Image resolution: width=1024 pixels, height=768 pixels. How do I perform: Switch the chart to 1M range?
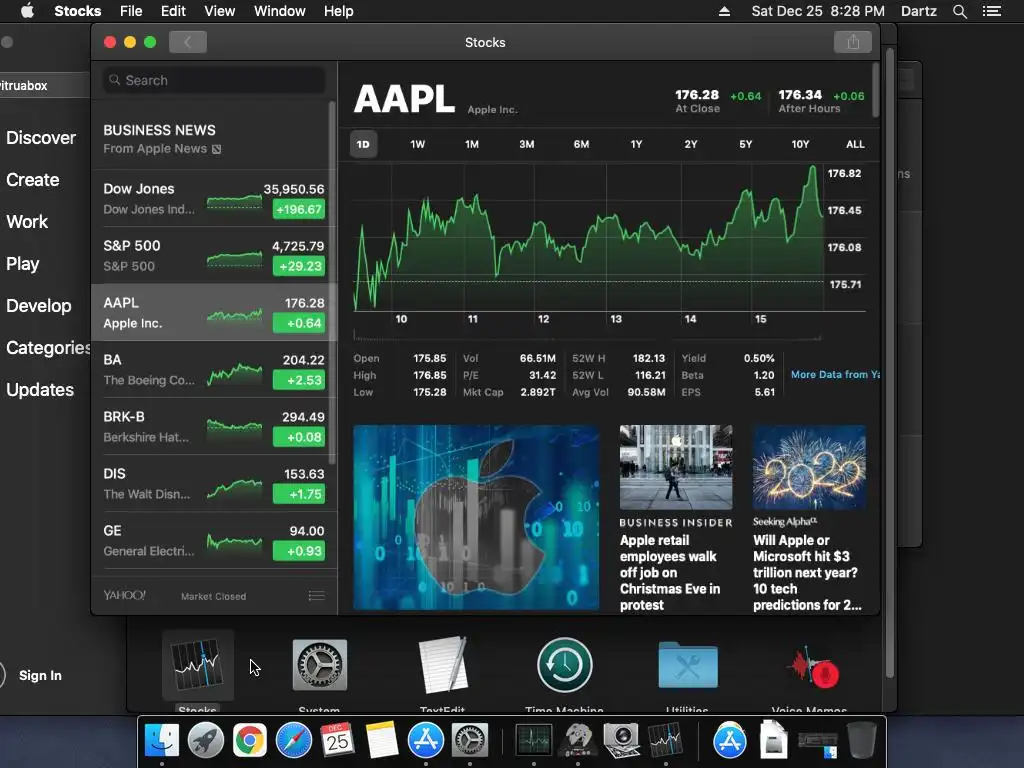[x=472, y=144]
